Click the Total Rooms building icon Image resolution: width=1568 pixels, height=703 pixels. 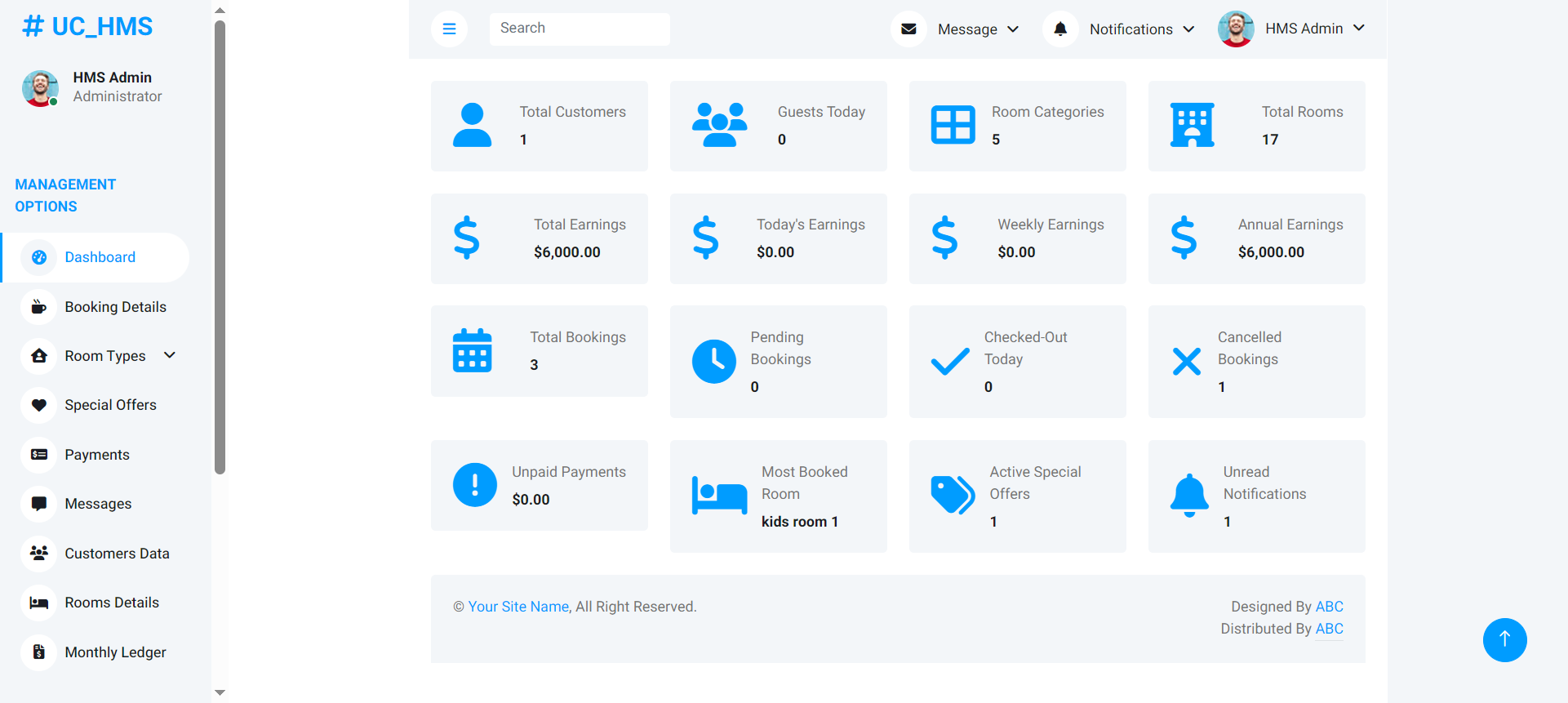[1192, 126]
